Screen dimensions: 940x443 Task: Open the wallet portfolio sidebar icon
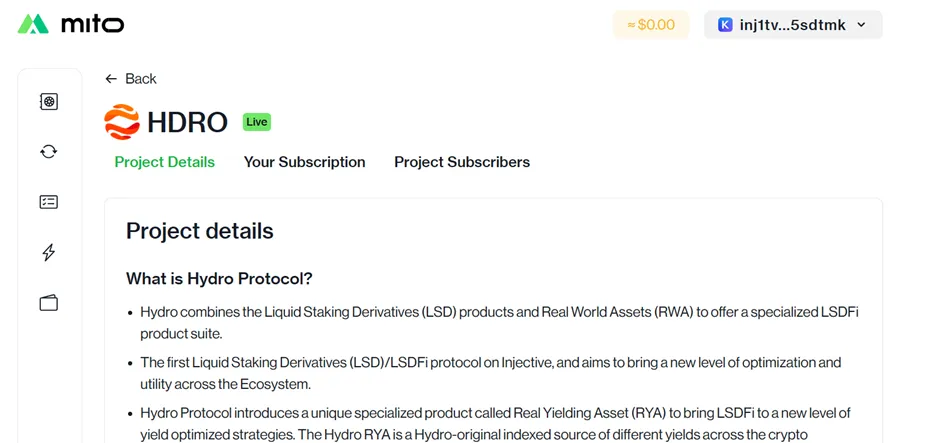[49, 303]
